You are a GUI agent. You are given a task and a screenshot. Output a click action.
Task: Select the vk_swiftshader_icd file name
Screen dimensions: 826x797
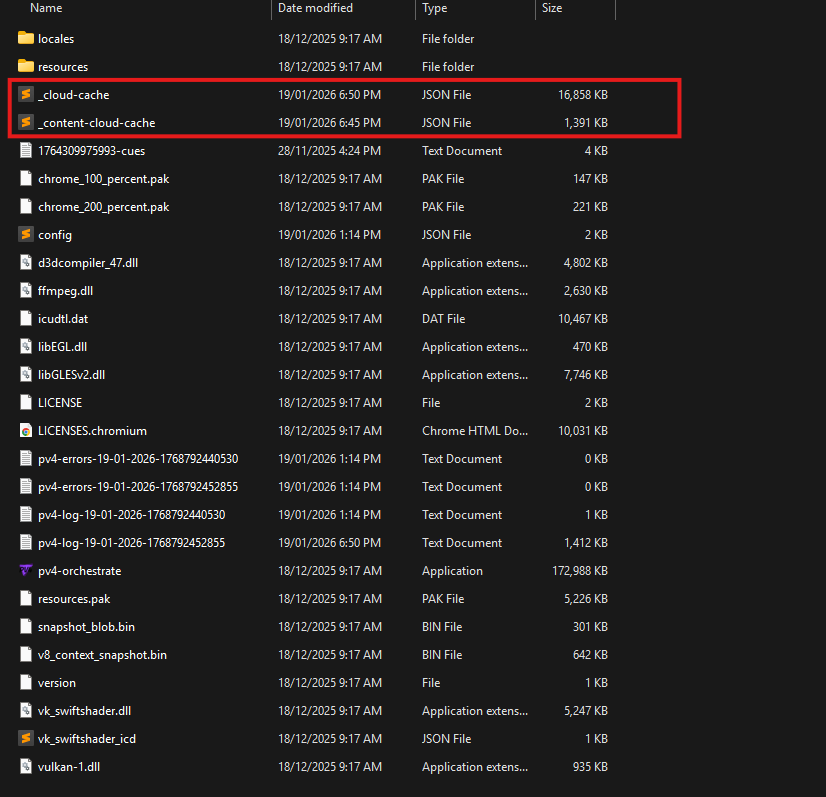pyautogui.click(x=87, y=739)
